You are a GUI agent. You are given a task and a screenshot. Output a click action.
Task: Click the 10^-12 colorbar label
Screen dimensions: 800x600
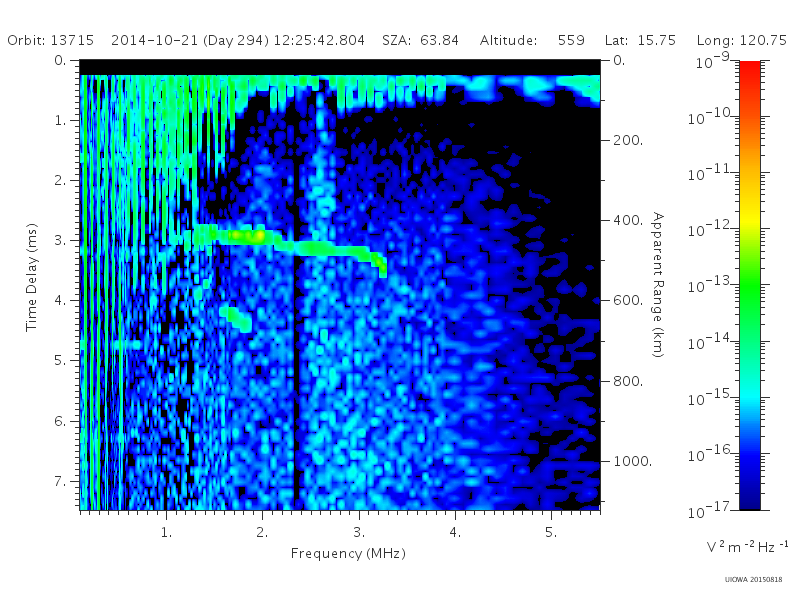(x=711, y=229)
